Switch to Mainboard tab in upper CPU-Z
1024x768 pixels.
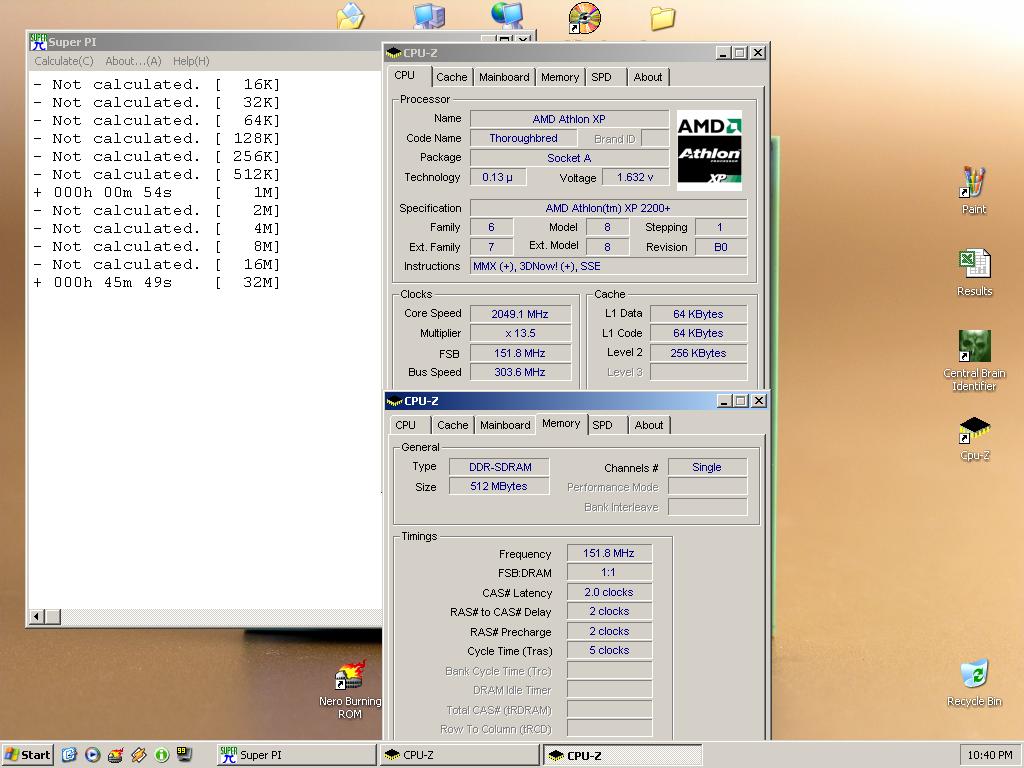pos(504,77)
